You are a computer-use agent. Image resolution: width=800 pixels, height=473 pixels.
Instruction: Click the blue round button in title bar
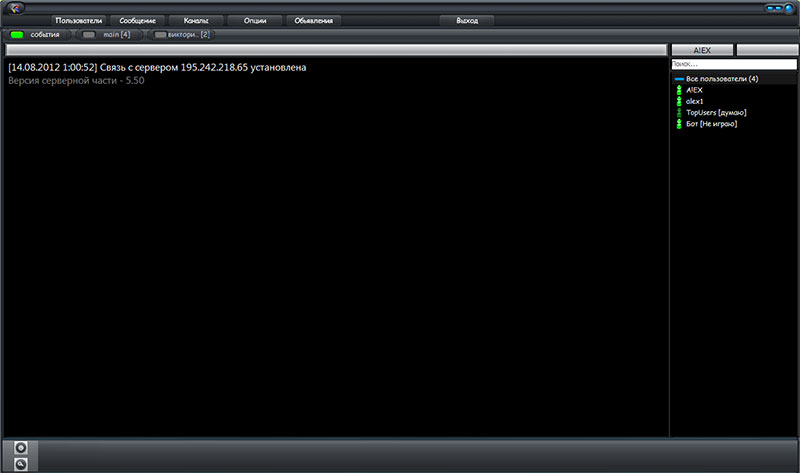coord(789,8)
